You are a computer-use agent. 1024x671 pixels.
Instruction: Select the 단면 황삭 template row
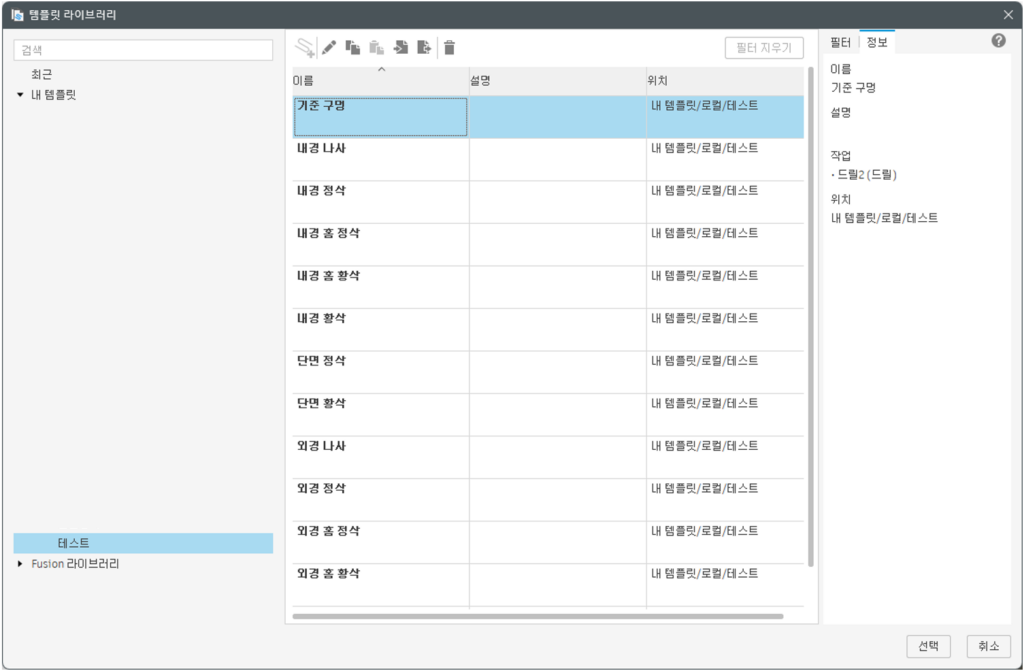[x=548, y=414]
